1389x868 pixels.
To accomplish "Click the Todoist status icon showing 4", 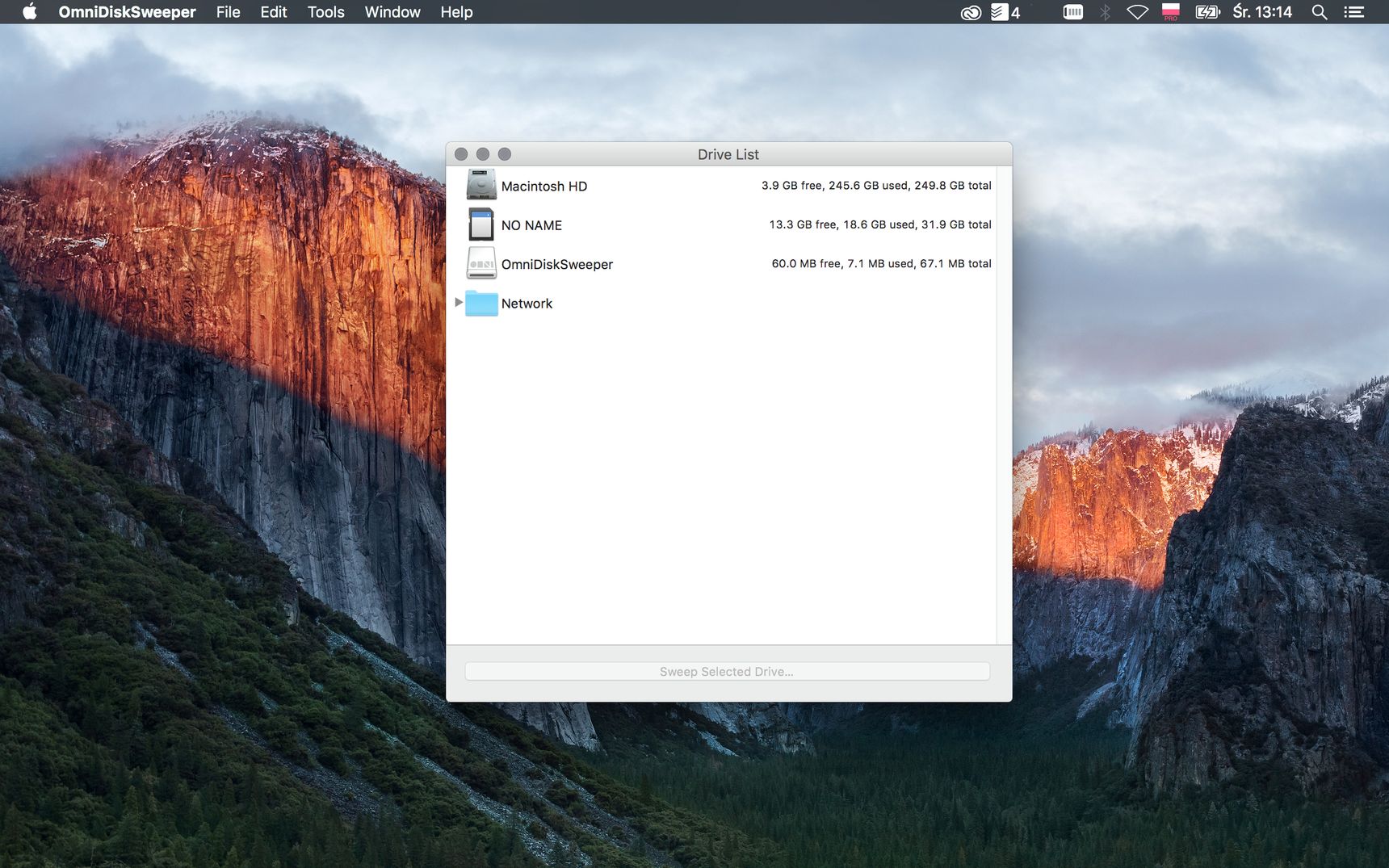I will click(1005, 12).
